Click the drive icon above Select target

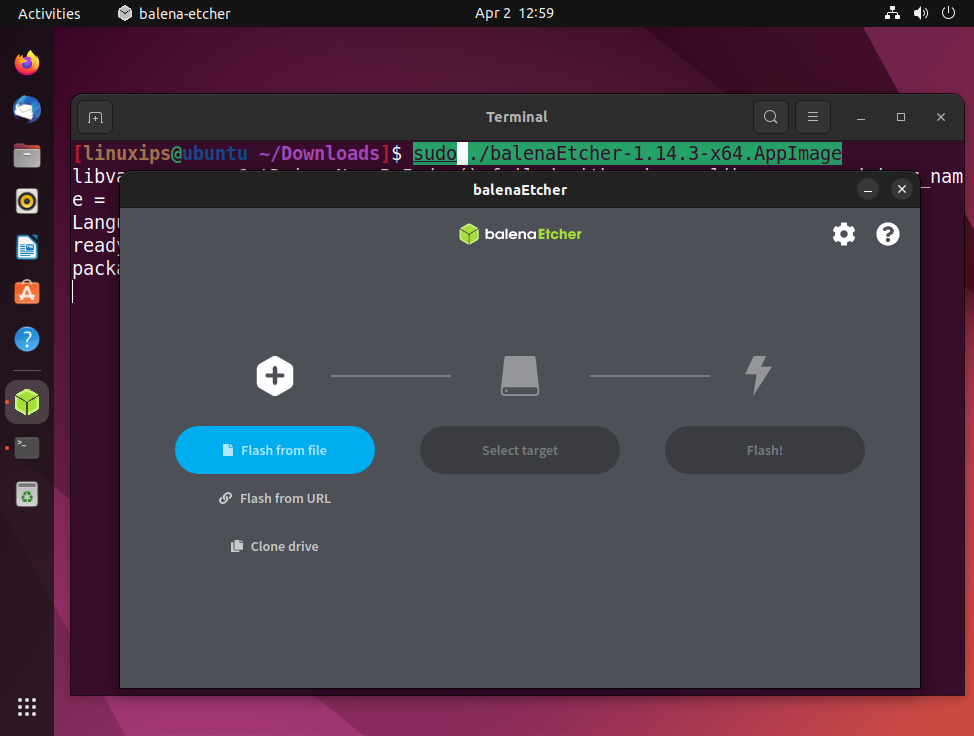coord(520,376)
